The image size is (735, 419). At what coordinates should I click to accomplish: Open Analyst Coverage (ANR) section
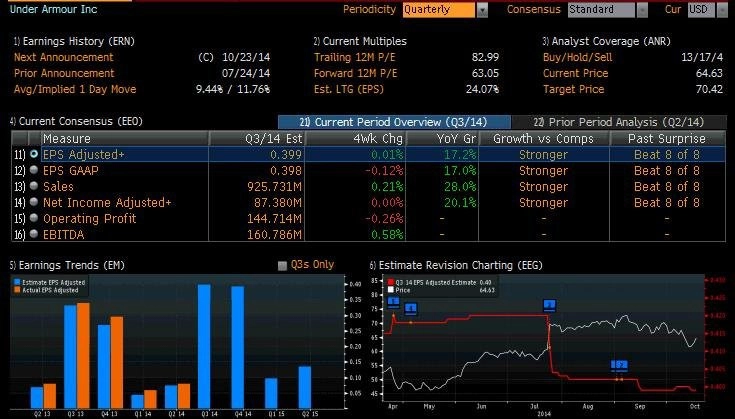(607, 41)
